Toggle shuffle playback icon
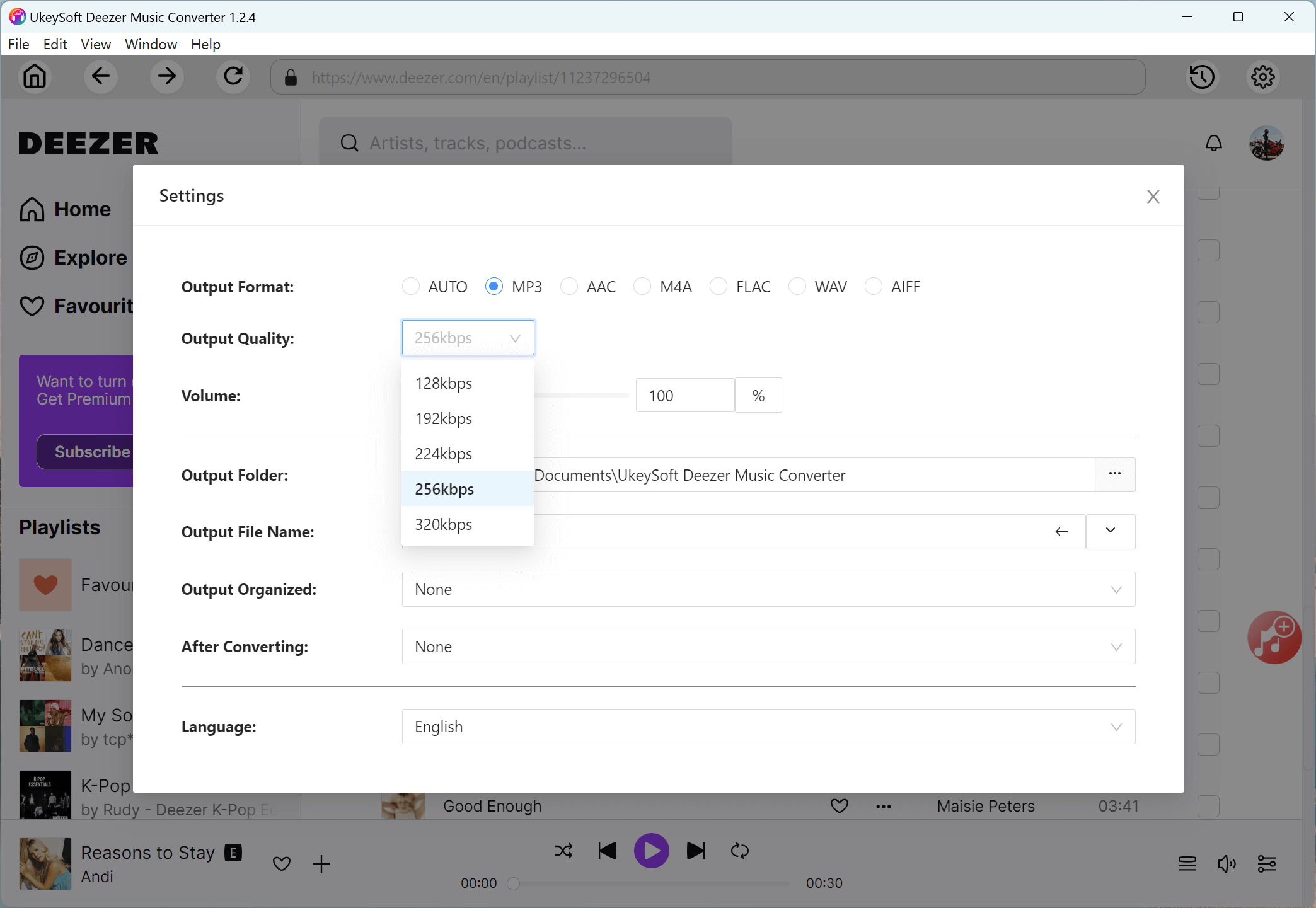The width and height of the screenshot is (1316, 908). 563,851
